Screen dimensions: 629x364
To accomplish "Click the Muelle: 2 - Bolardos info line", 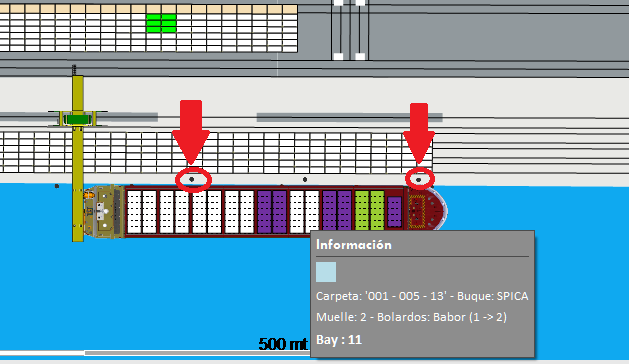I will pyautogui.click(x=411, y=317).
